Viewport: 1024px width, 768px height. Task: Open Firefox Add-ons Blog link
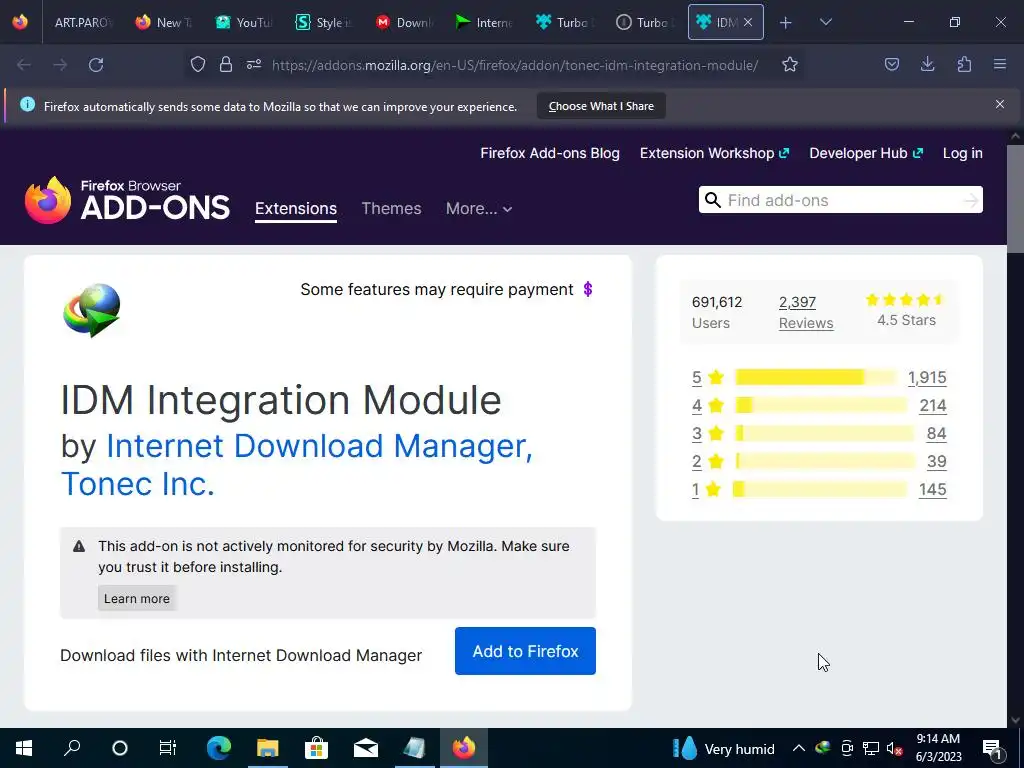(550, 153)
